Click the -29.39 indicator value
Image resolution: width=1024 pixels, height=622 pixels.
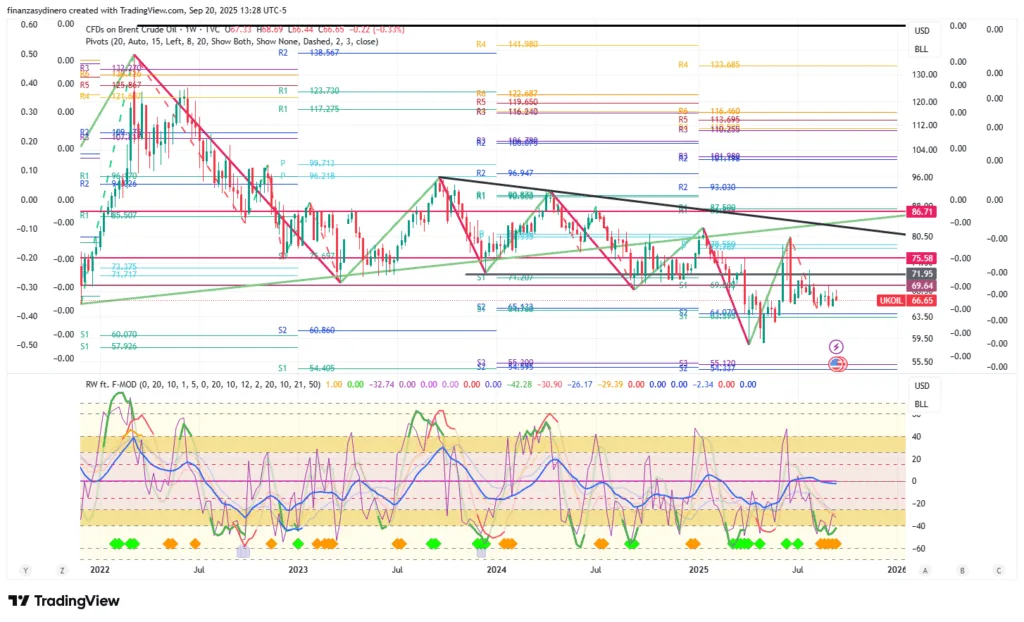(x=611, y=384)
